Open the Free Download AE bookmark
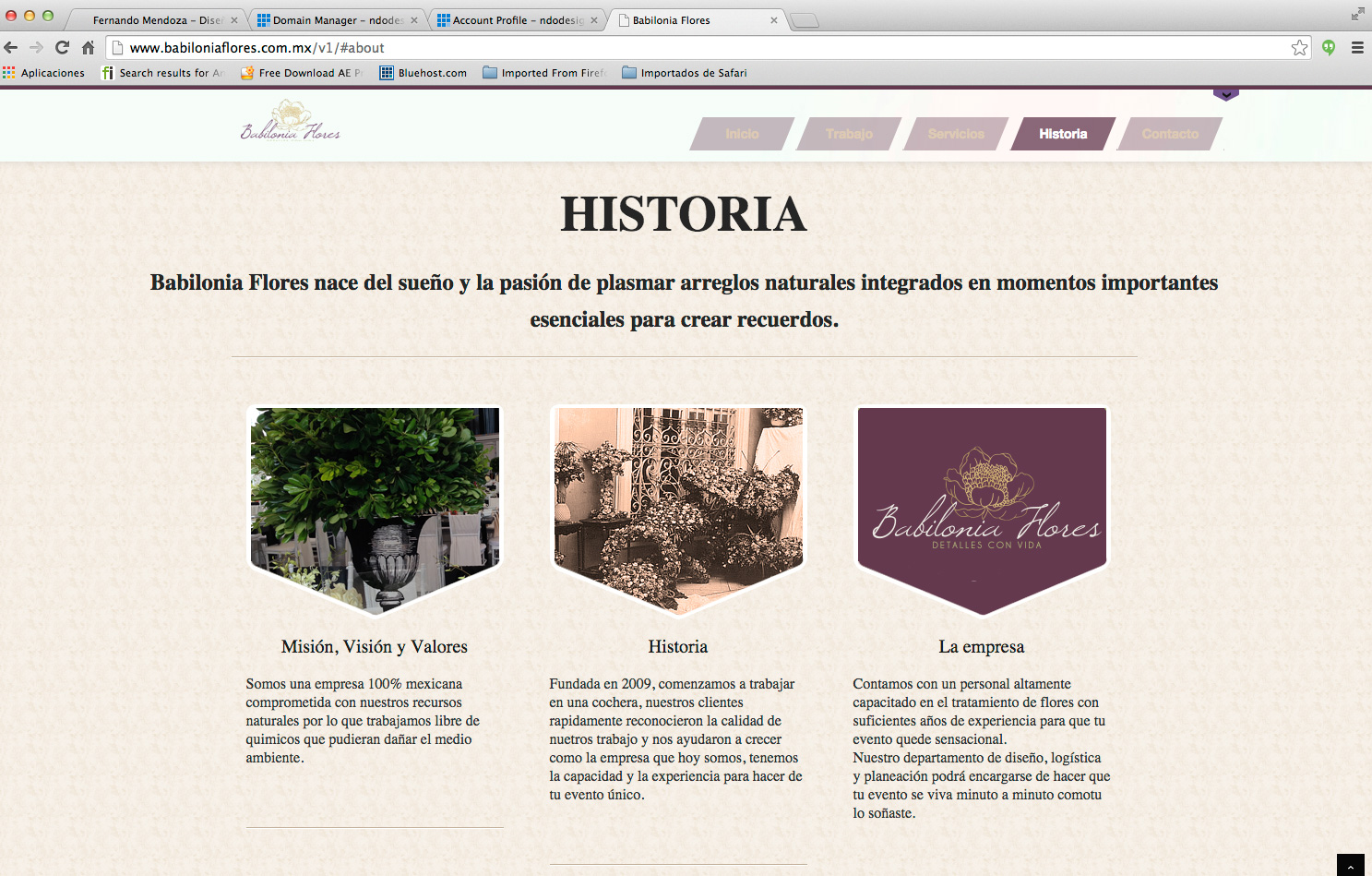 pos(302,73)
